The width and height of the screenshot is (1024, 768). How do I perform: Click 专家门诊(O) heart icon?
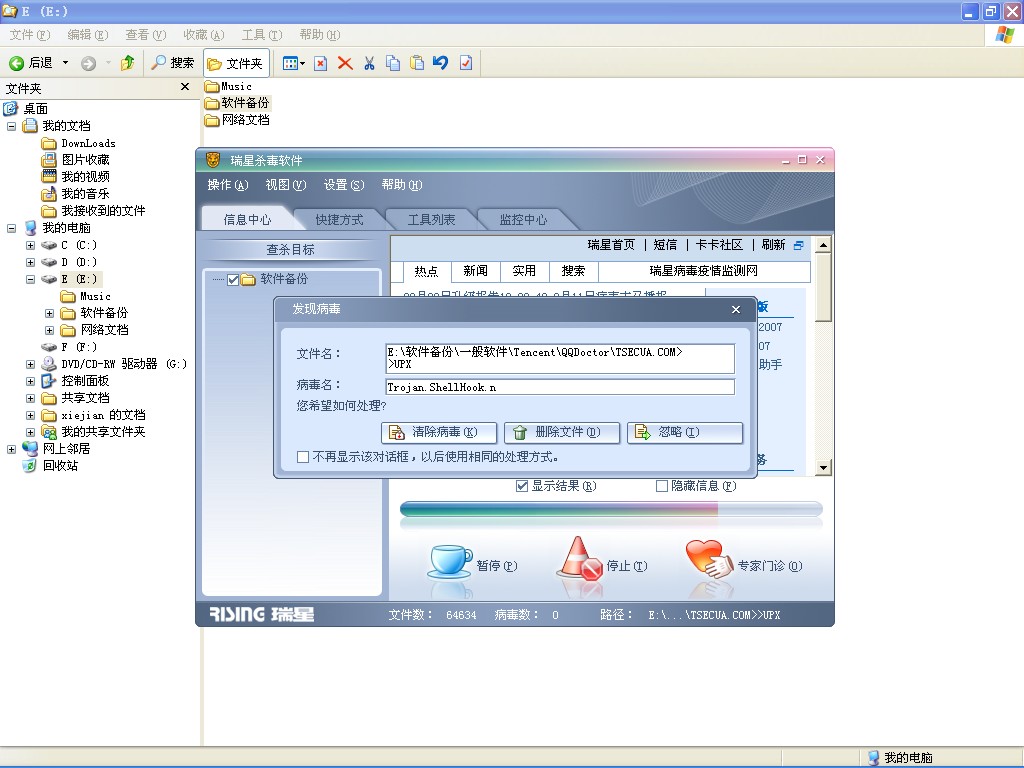coord(709,559)
